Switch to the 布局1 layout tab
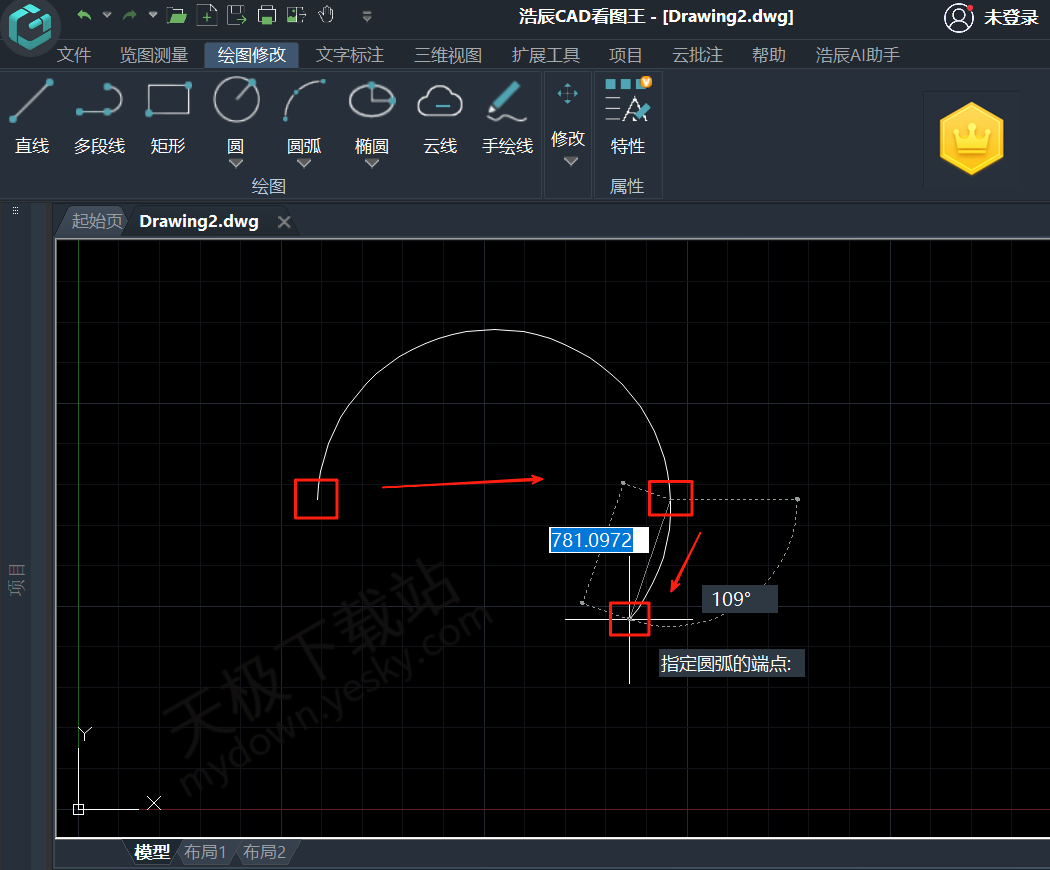 tap(205, 852)
